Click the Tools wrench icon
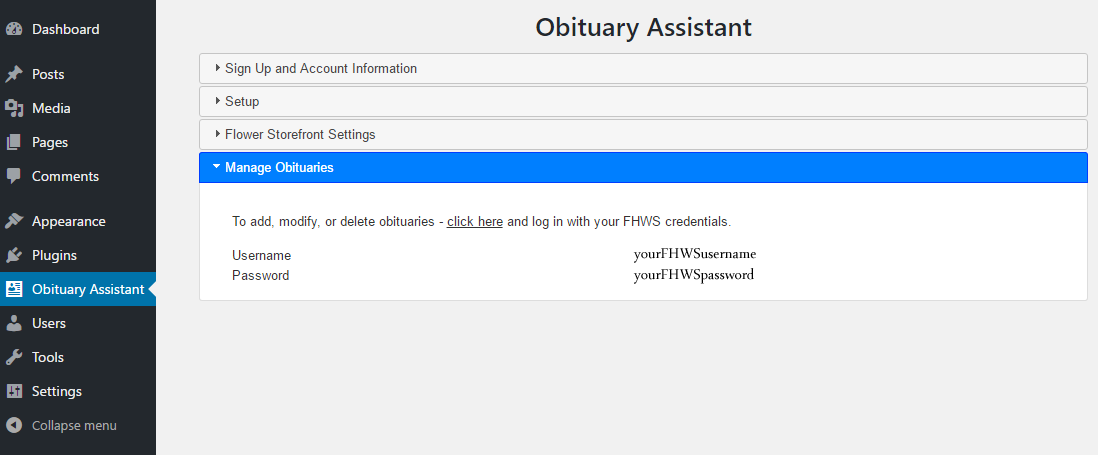The height and width of the screenshot is (455, 1098). 14,357
